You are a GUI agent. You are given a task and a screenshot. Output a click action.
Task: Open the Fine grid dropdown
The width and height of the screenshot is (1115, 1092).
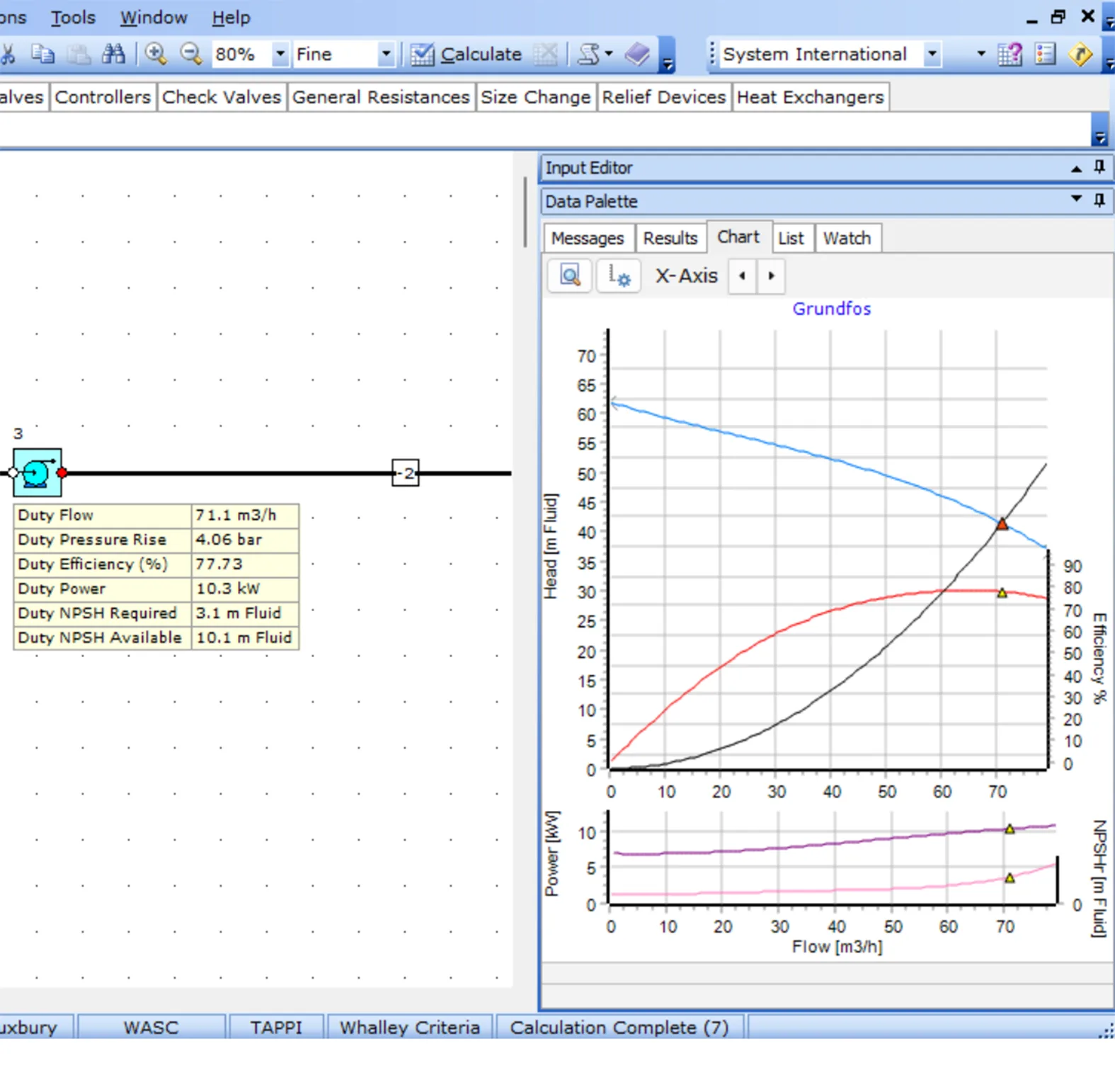point(386,54)
